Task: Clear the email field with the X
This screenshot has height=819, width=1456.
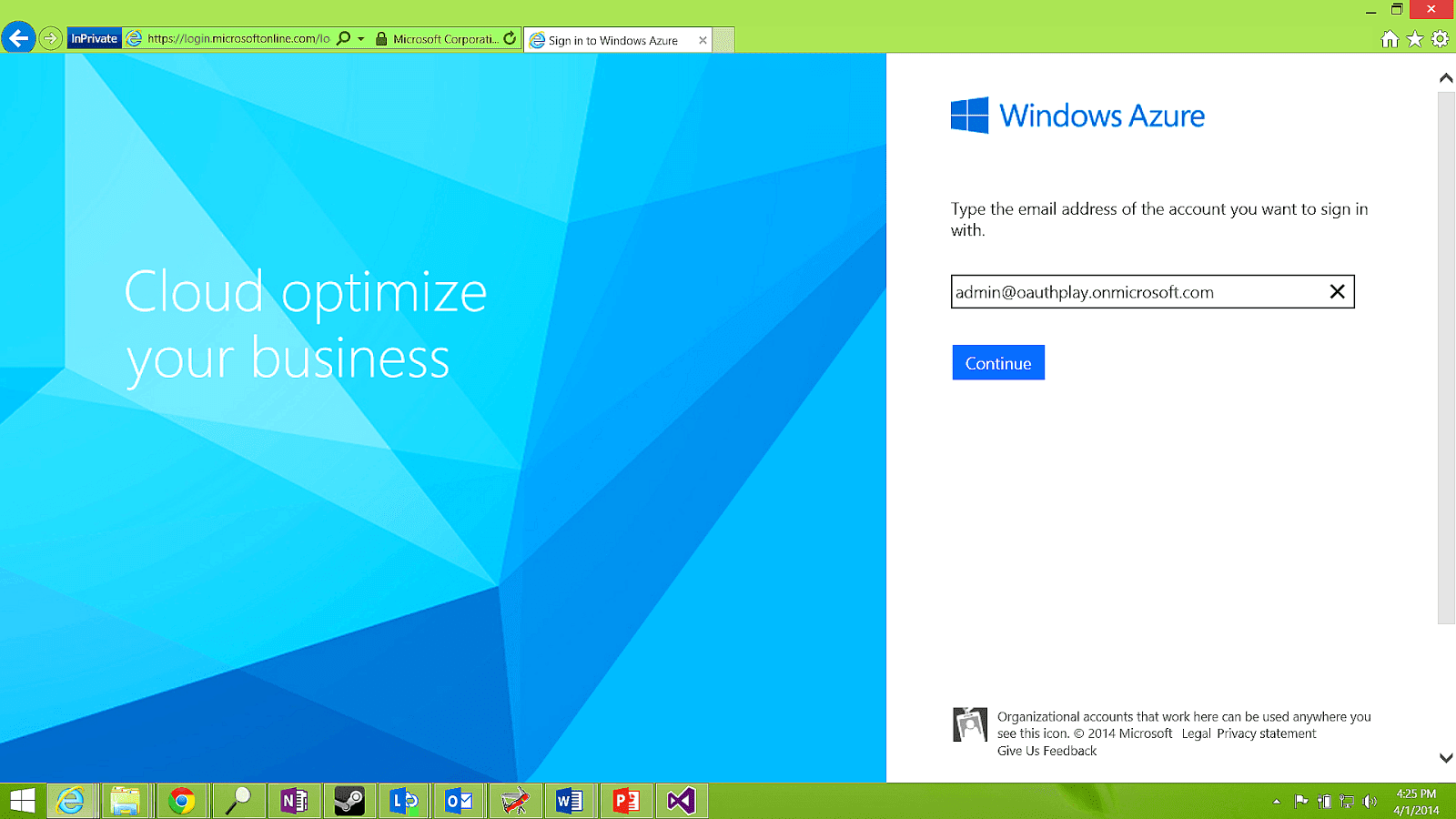Action: [1337, 291]
